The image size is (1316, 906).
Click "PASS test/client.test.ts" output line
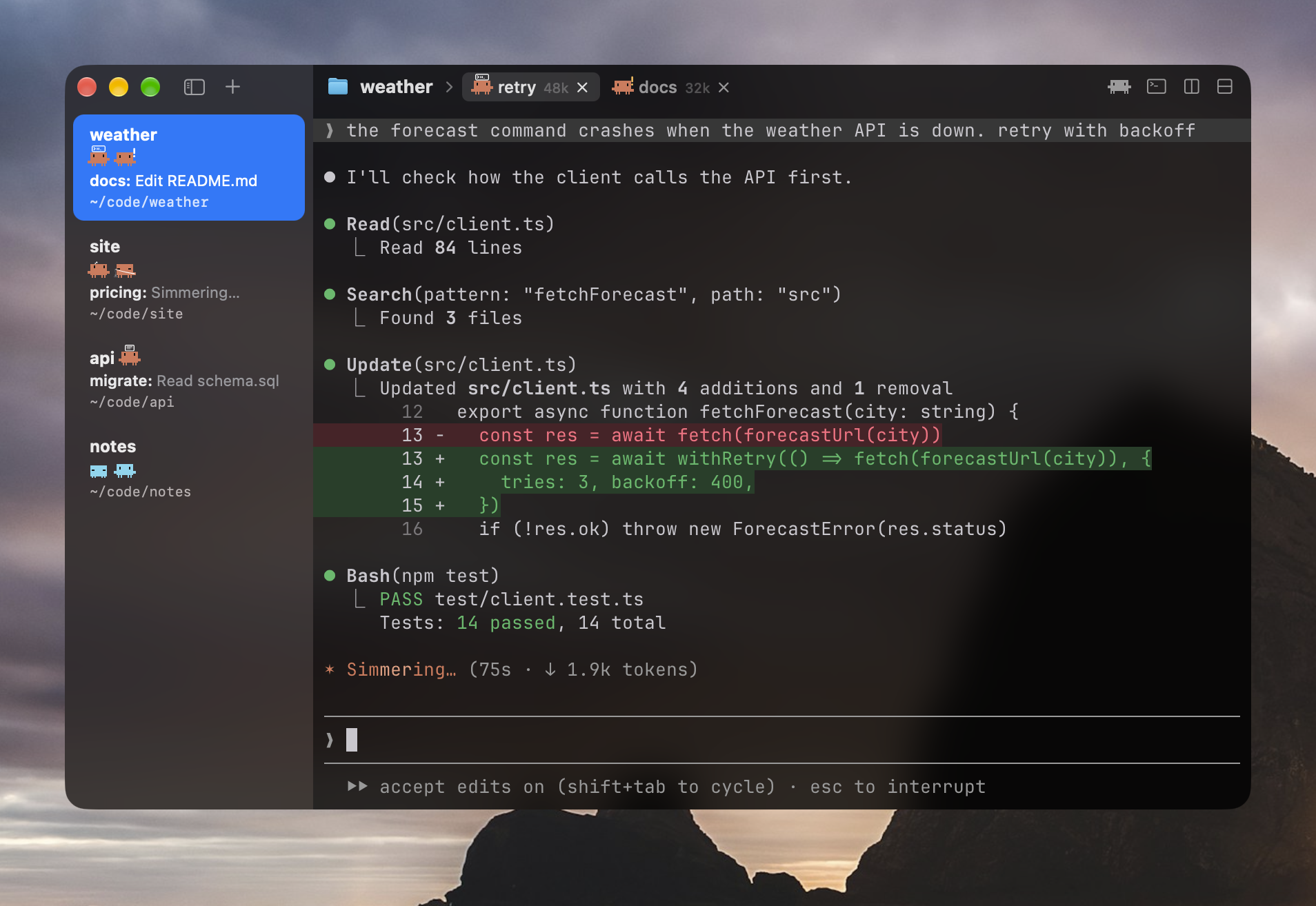[x=511, y=599]
